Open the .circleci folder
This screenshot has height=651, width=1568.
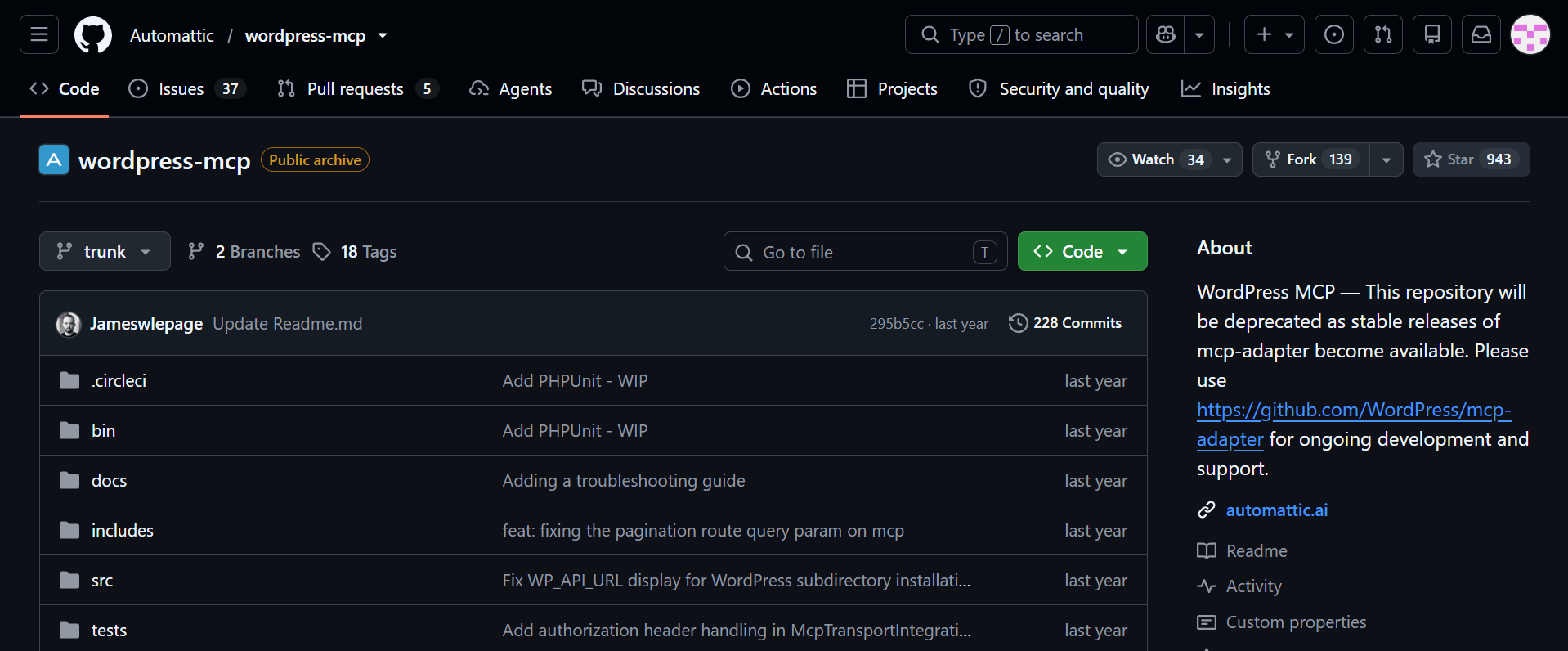click(119, 380)
